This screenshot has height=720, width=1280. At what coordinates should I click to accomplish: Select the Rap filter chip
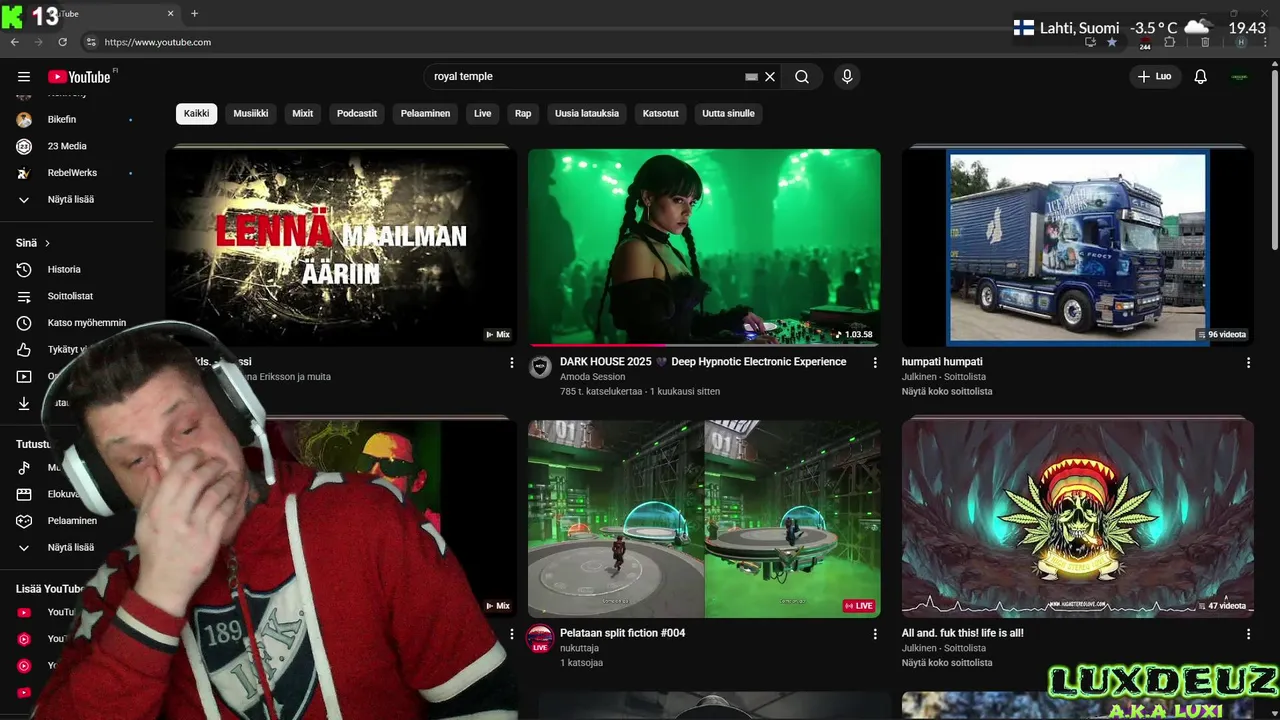[x=523, y=113]
